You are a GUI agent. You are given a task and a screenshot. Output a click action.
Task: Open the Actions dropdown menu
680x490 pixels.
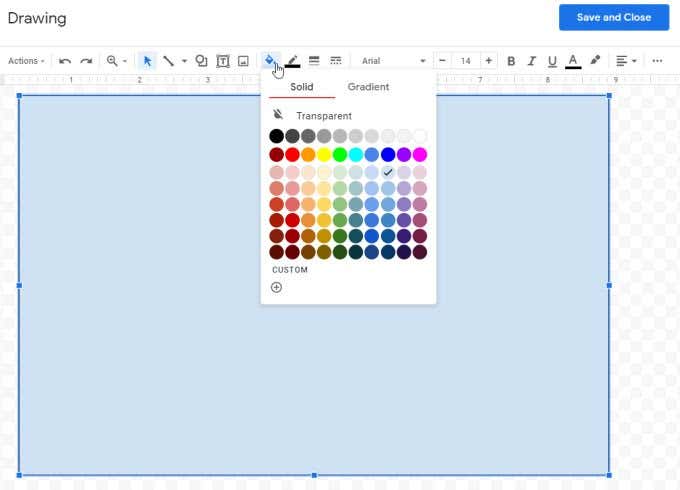(x=26, y=61)
